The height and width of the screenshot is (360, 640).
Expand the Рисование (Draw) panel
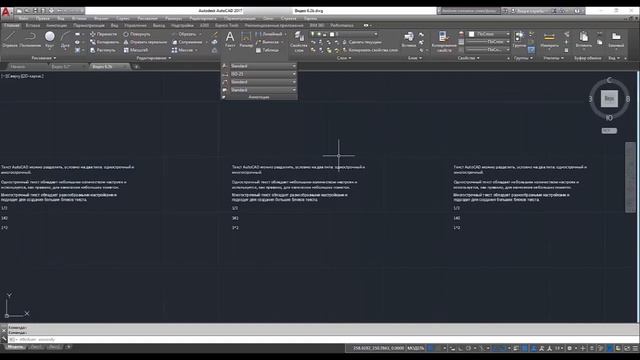click(44, 58)
